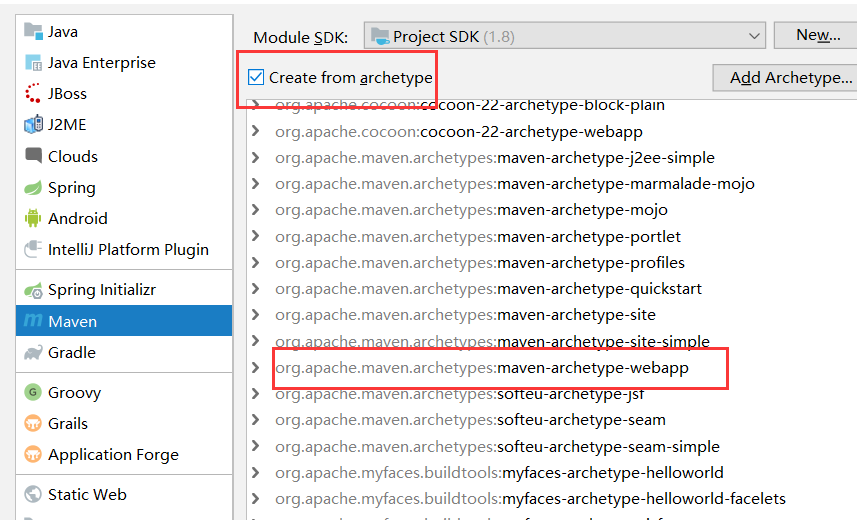The width and height of the screenshot is (857, 520).
Task: Click the Maven 'm' icon
Action: [x=33, y=320]
